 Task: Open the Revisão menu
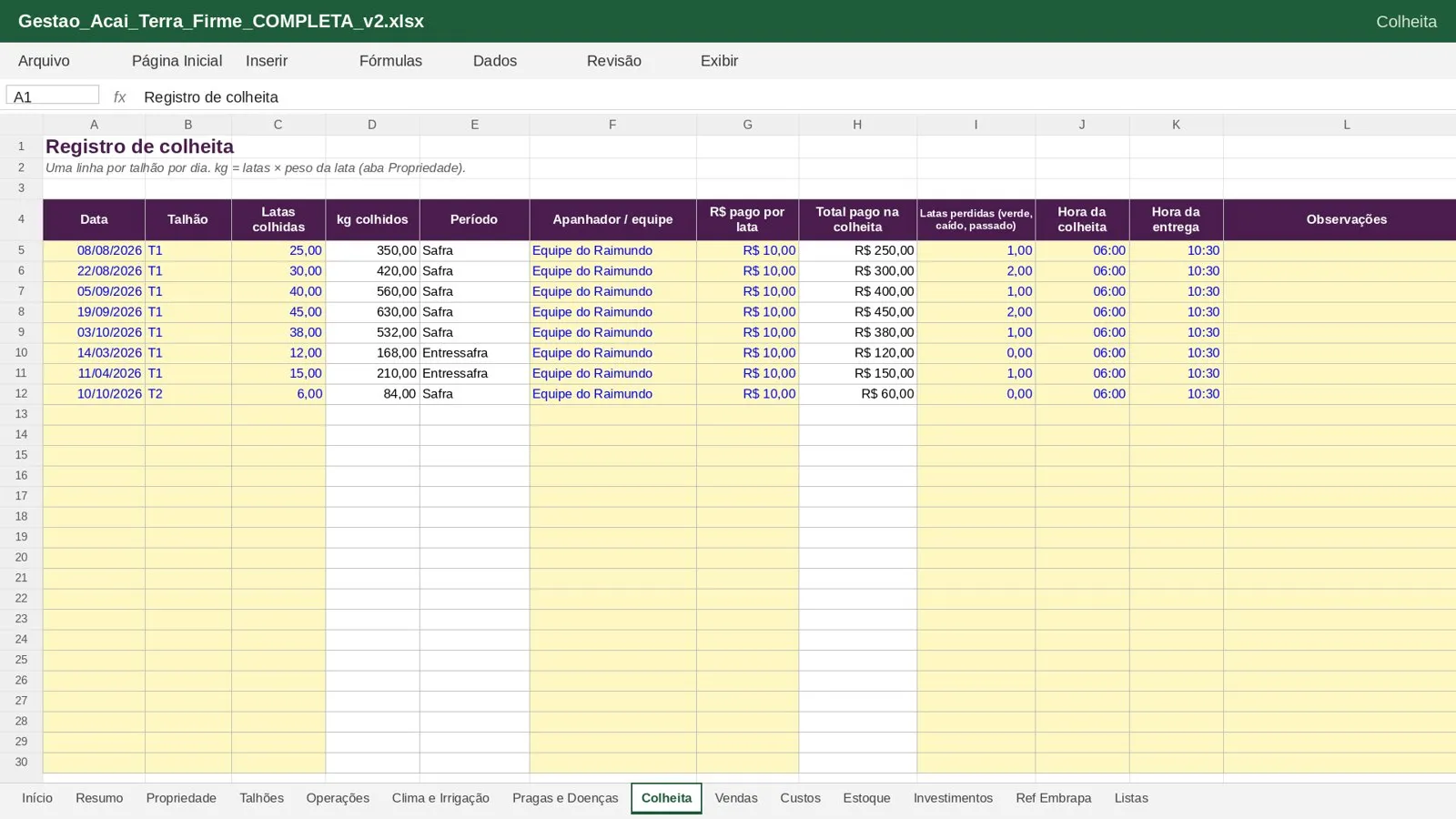tap(613, 61)
